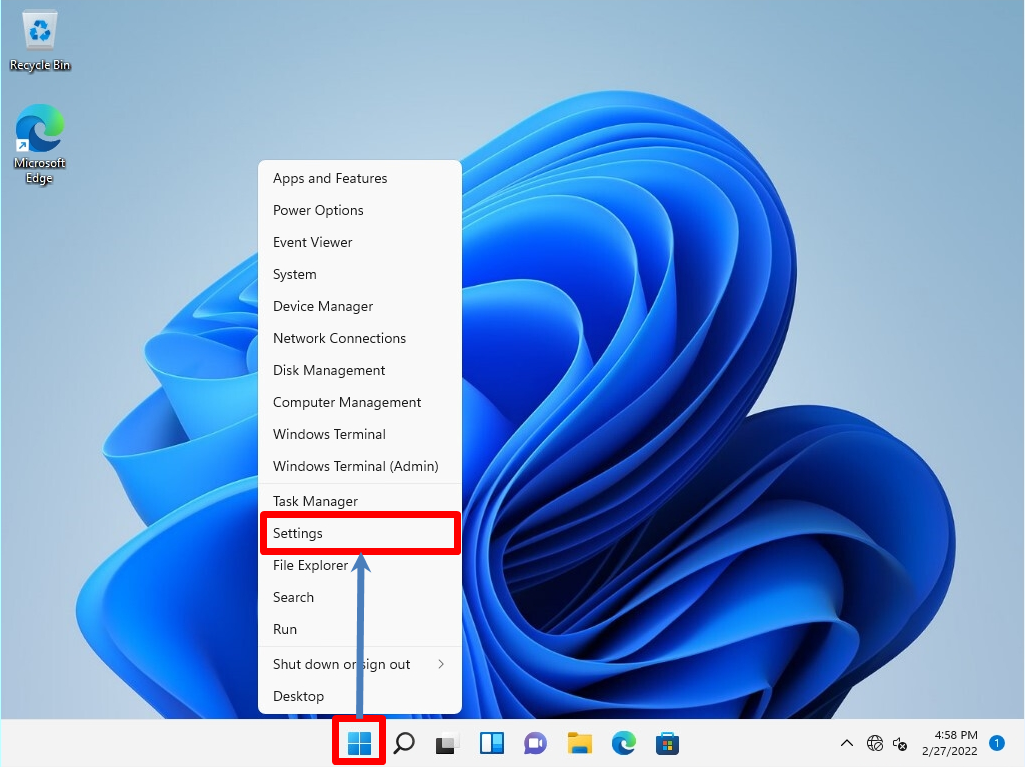Open the Start button on the taskbar
The image size is (1025, 767).
[359, 743]
